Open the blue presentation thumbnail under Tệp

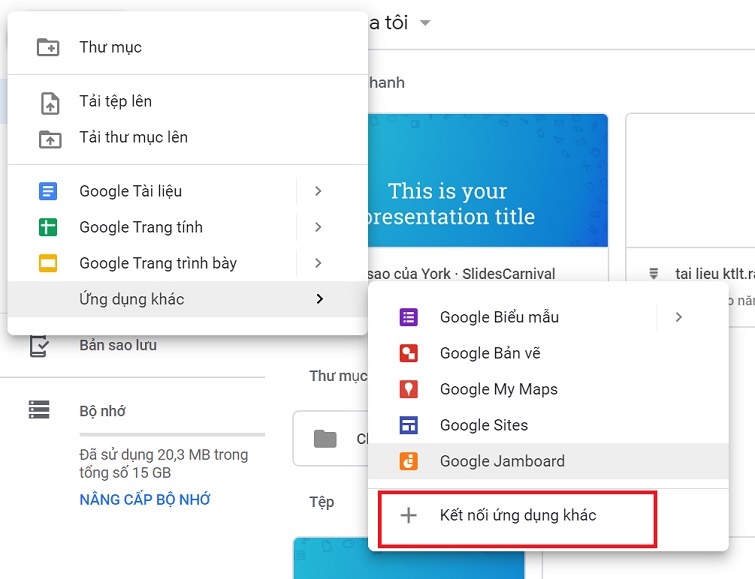tap(409, 558)
